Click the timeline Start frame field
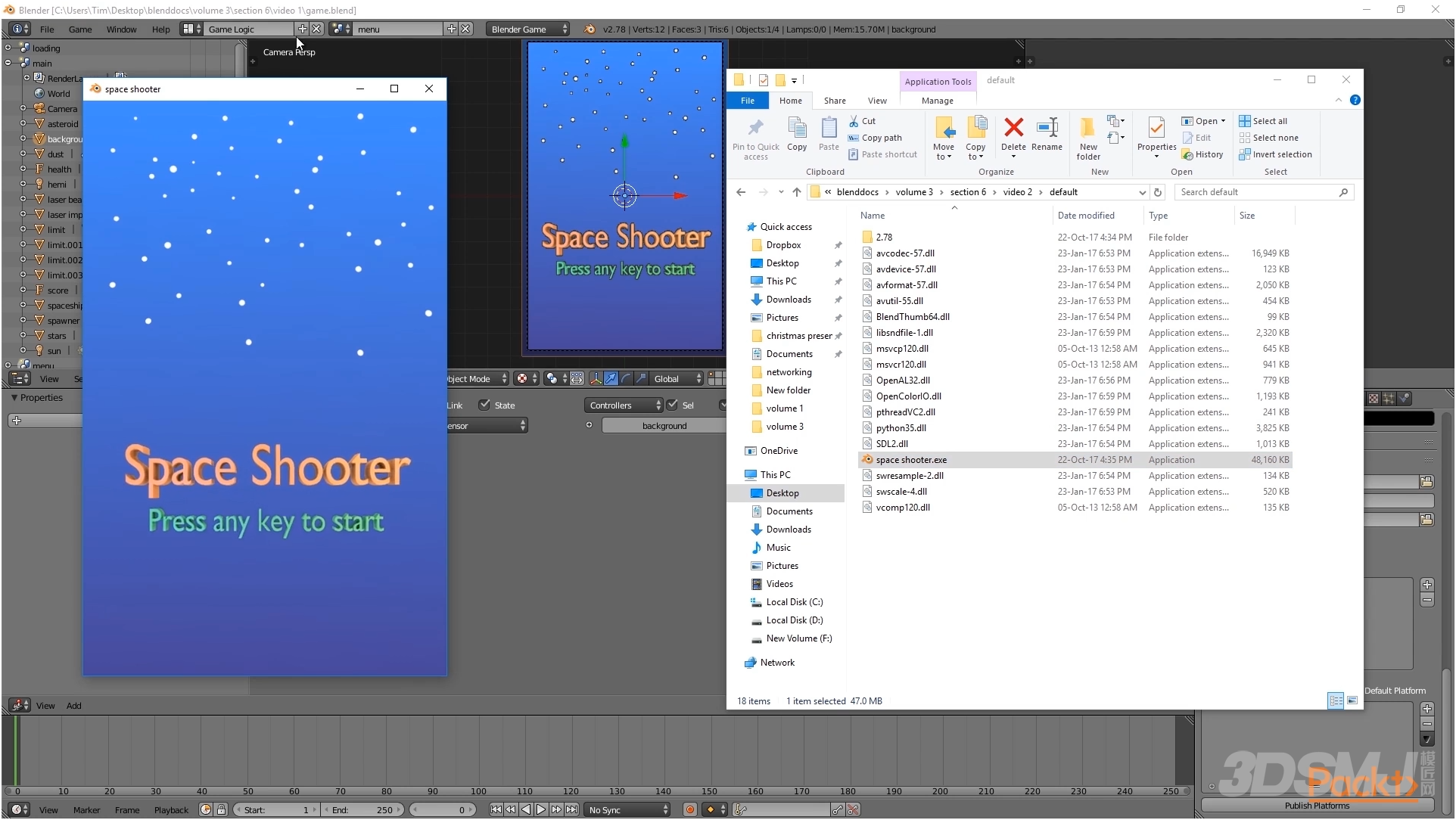Screen dimensions: 1456x820 click(x=275, y=809)
